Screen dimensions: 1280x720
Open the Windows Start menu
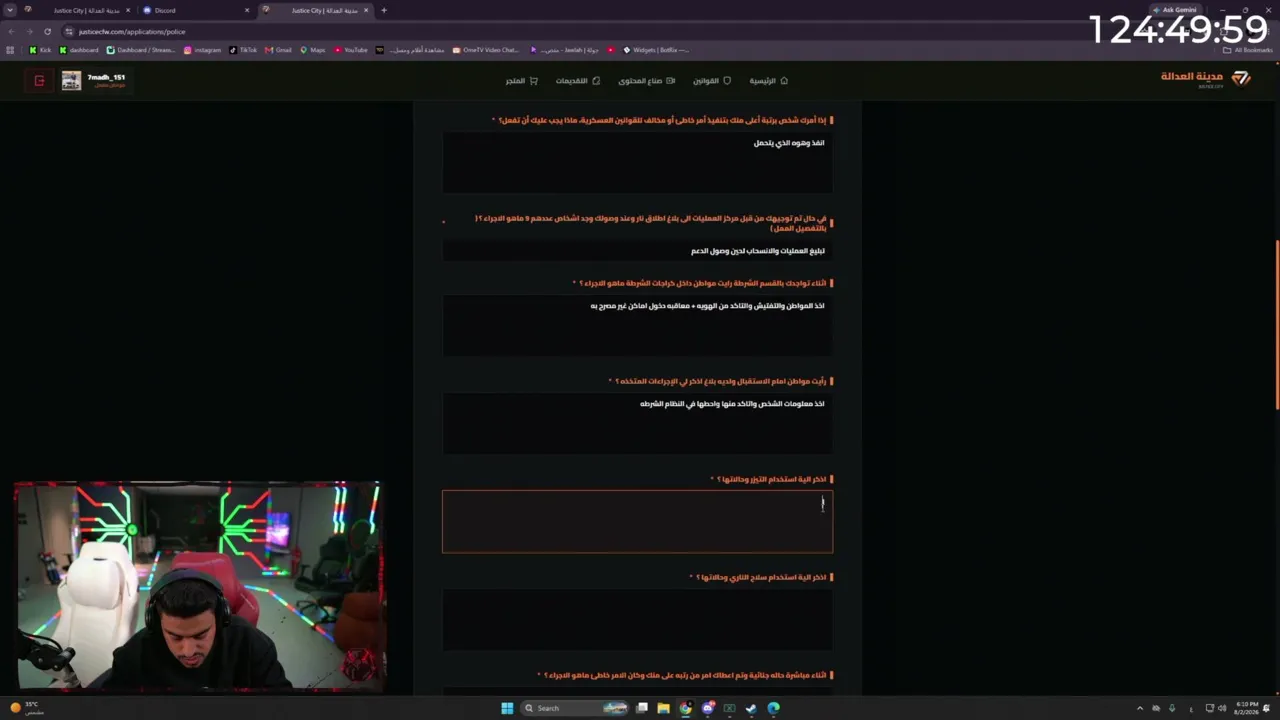tap(507, 708)
